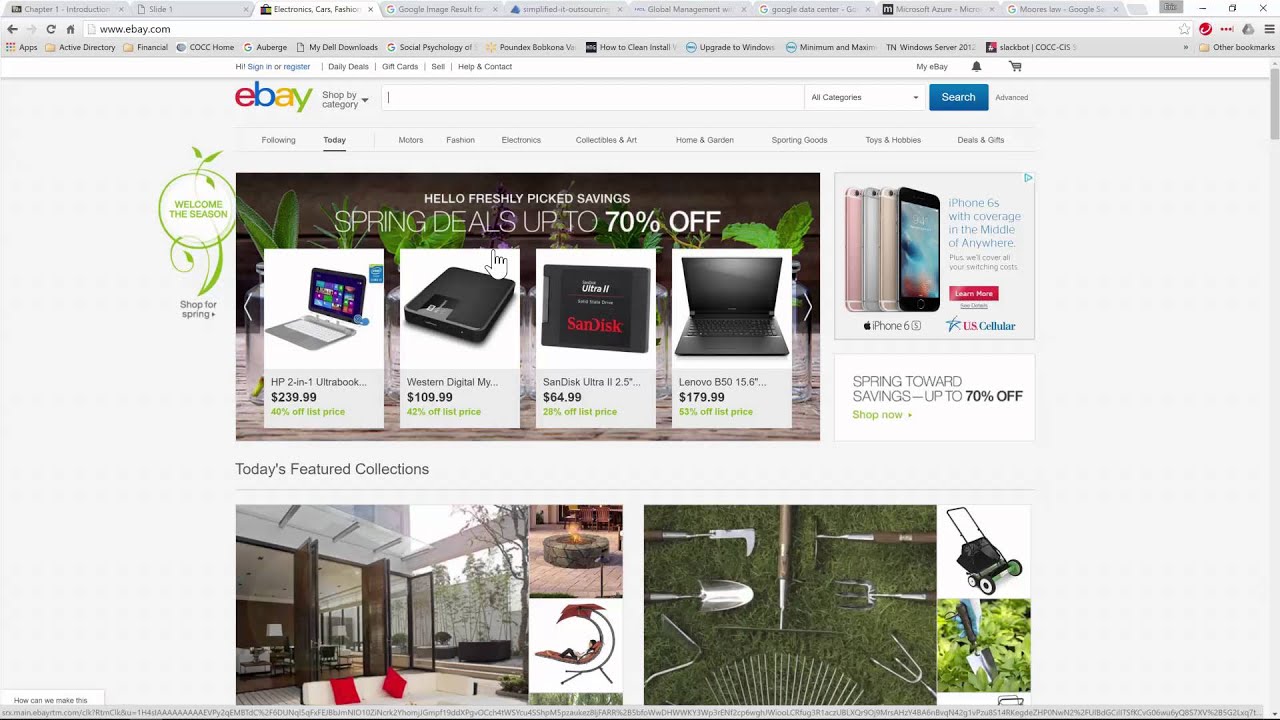Bookmark this page with the star icon
The image size is (1280, 720).
[1184, 29]
